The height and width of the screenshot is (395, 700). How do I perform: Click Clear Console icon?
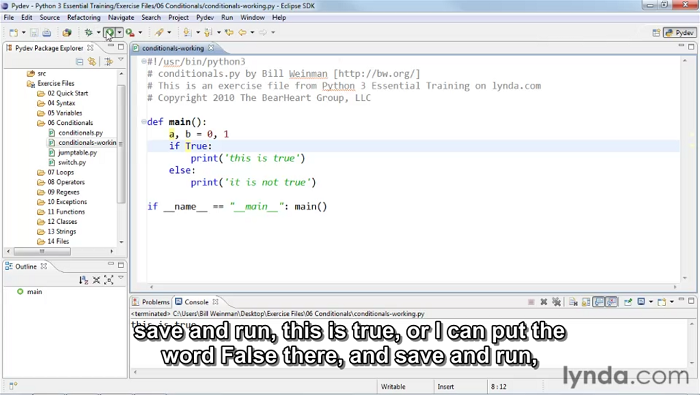tap(573, 302)
